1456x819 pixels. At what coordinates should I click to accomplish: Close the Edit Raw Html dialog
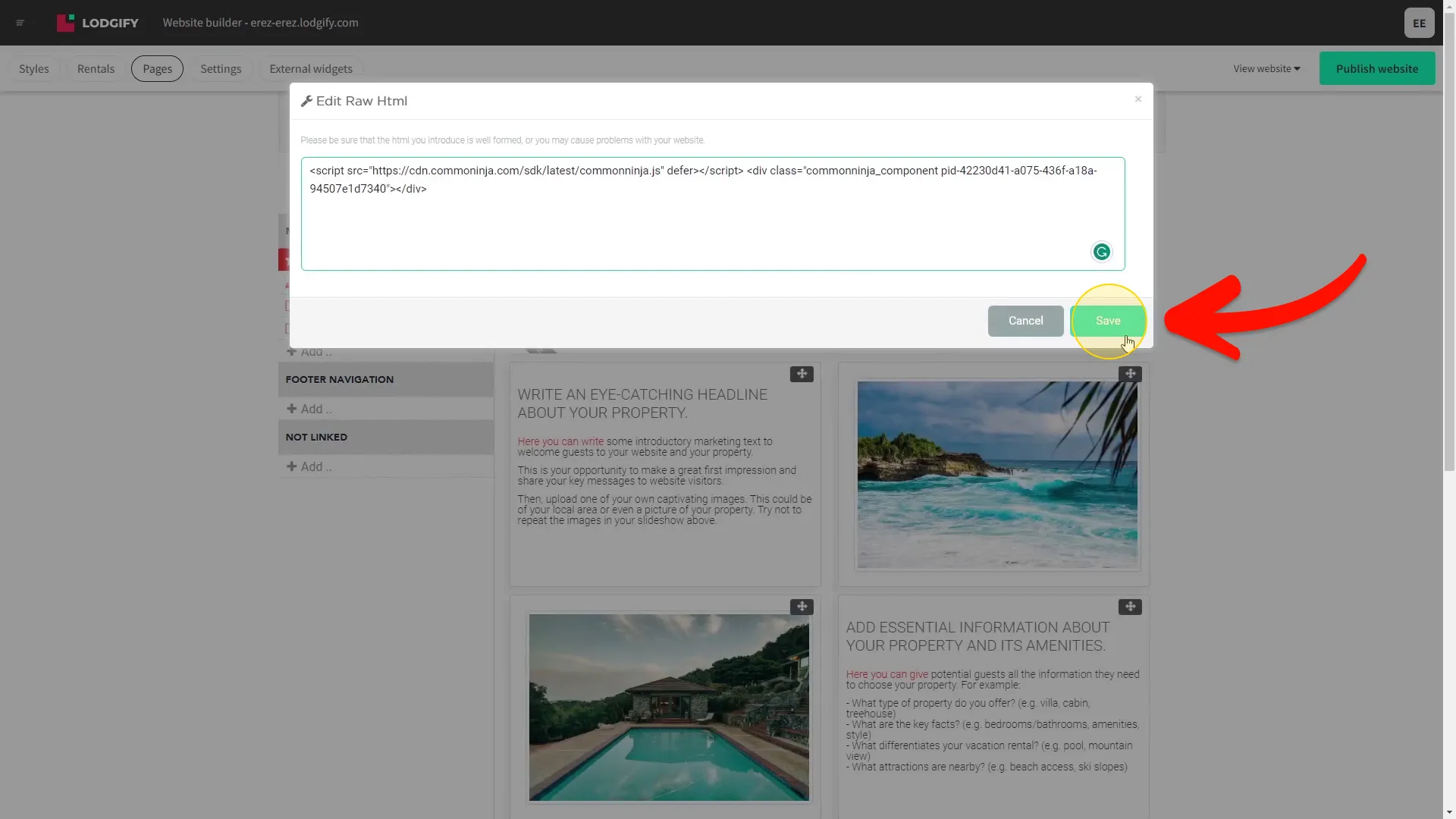(1137, 99)
